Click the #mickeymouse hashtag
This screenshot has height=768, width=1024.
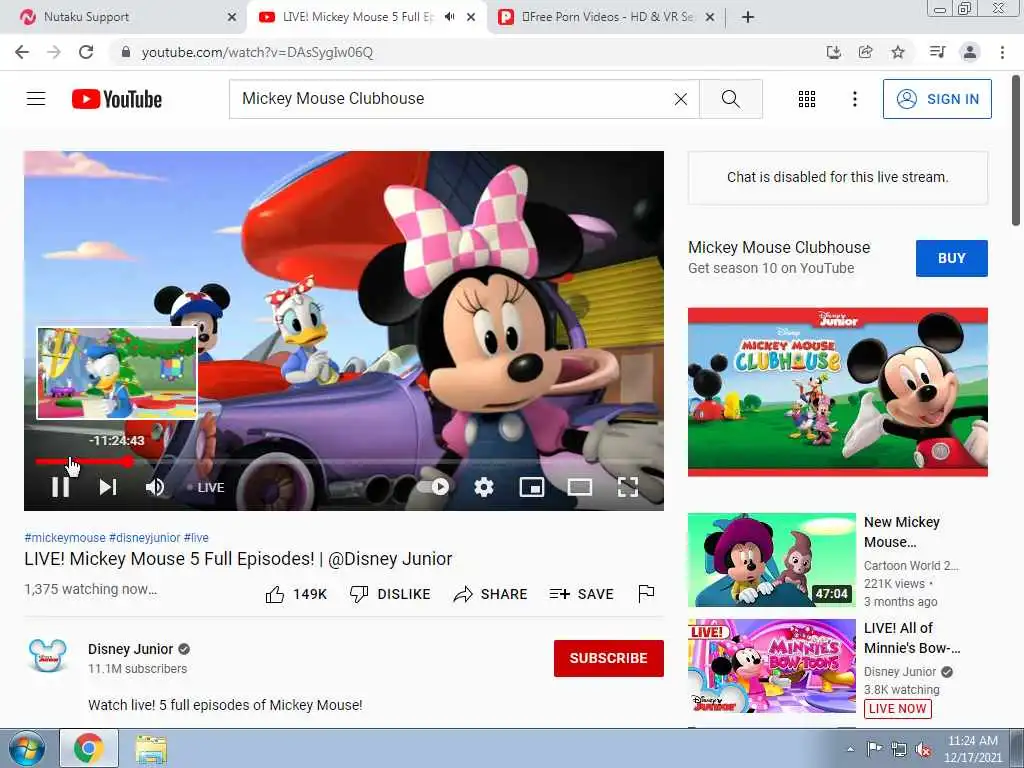(65, 538)
